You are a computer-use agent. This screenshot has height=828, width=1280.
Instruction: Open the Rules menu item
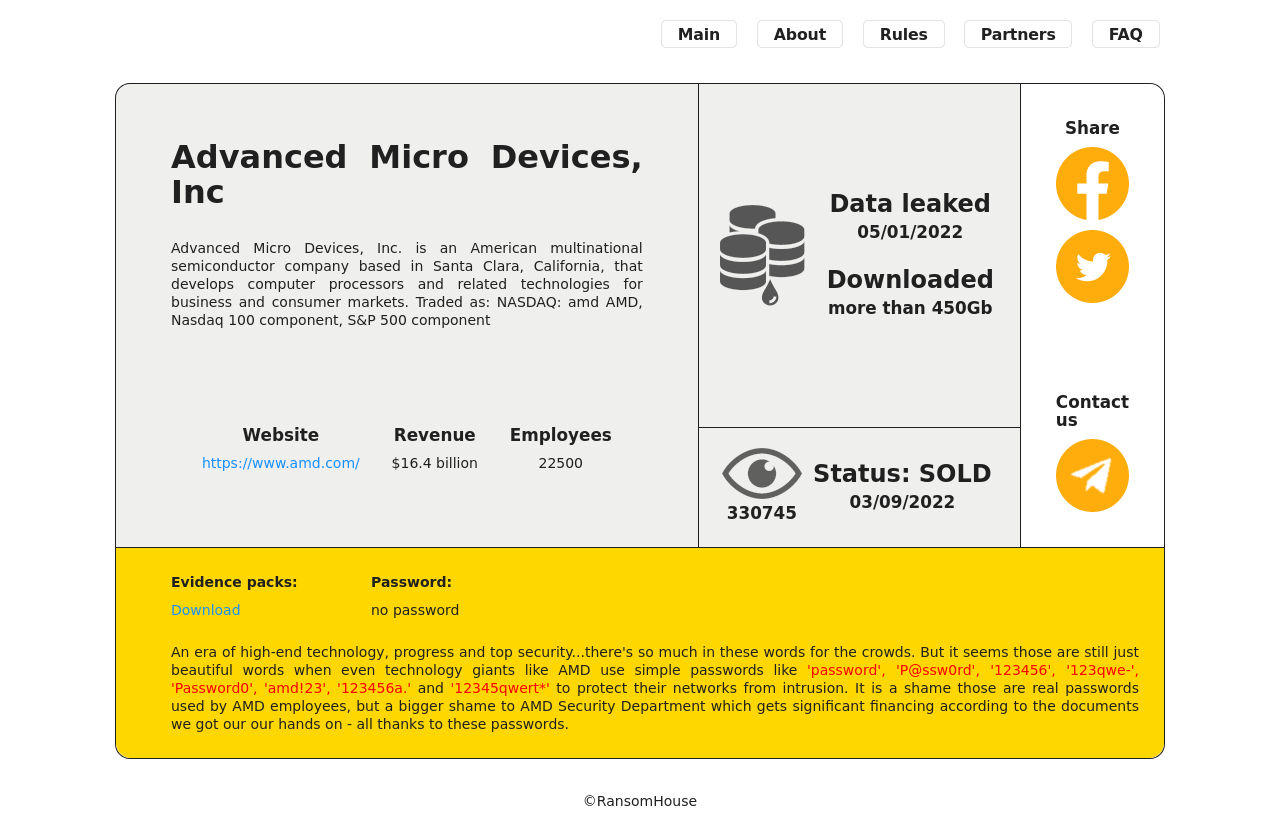(x=903, y=34)
